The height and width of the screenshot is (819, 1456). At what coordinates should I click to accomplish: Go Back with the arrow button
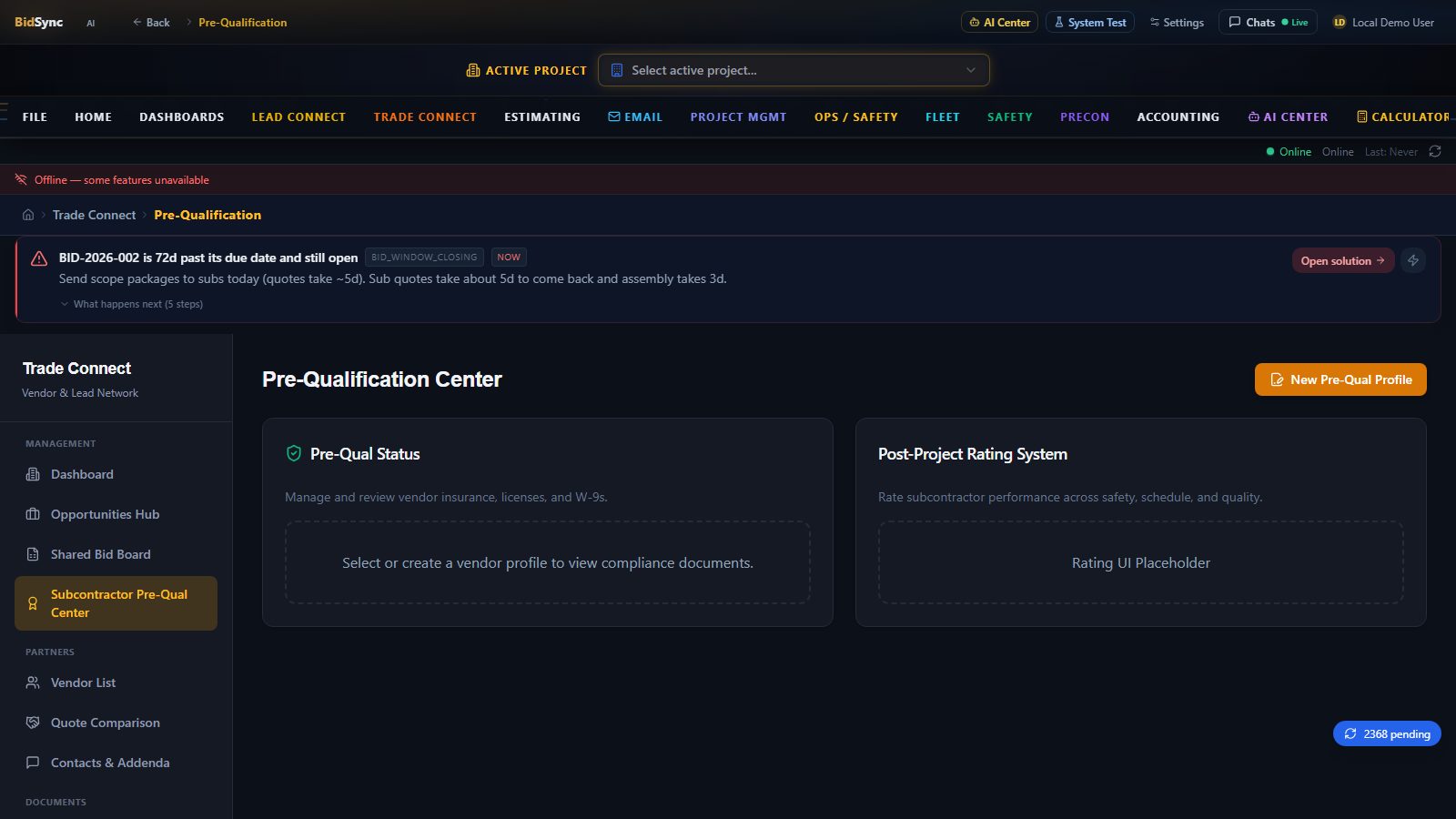click(x=151, y=22)
